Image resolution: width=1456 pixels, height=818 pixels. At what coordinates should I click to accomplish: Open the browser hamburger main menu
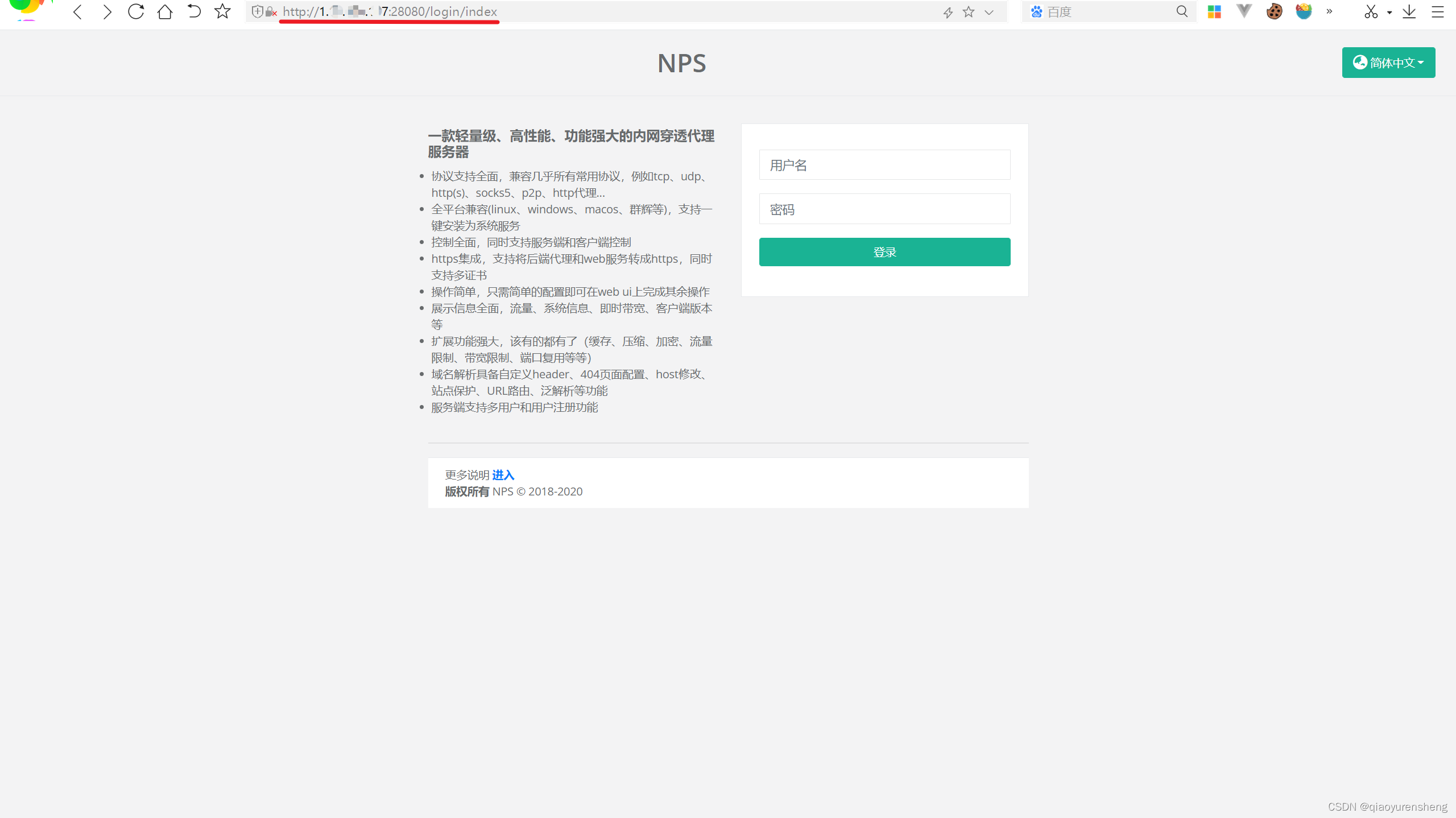click(x=1438, y=11)
